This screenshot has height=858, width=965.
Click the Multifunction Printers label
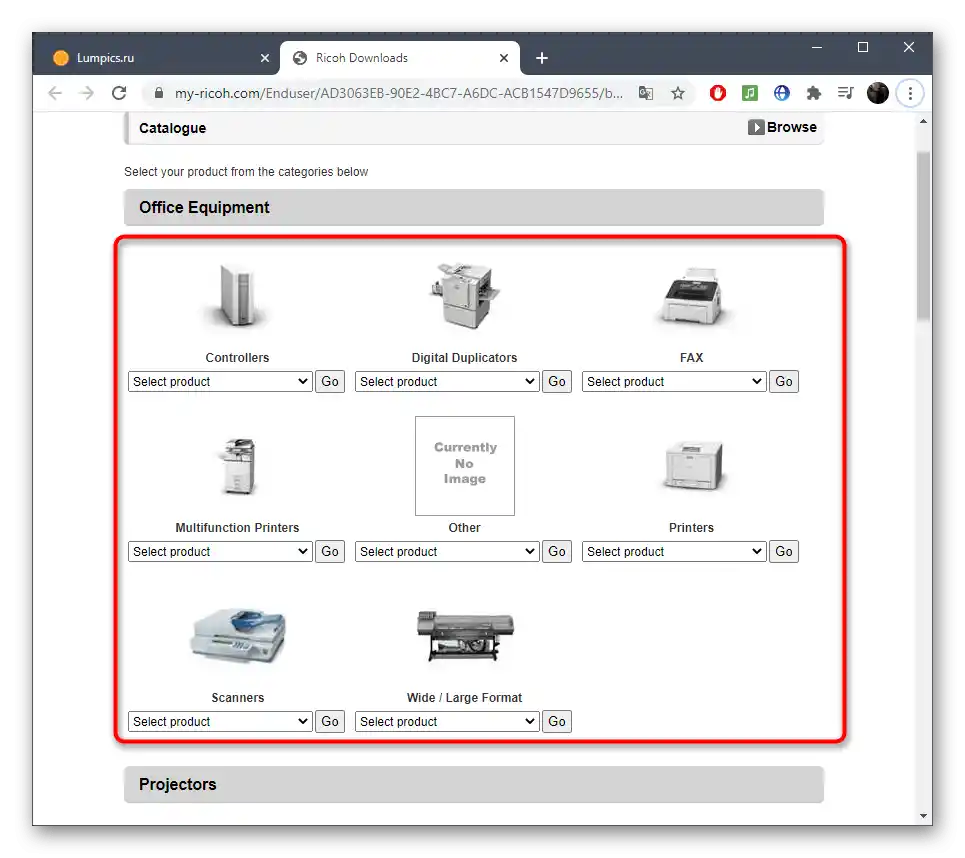237,527
